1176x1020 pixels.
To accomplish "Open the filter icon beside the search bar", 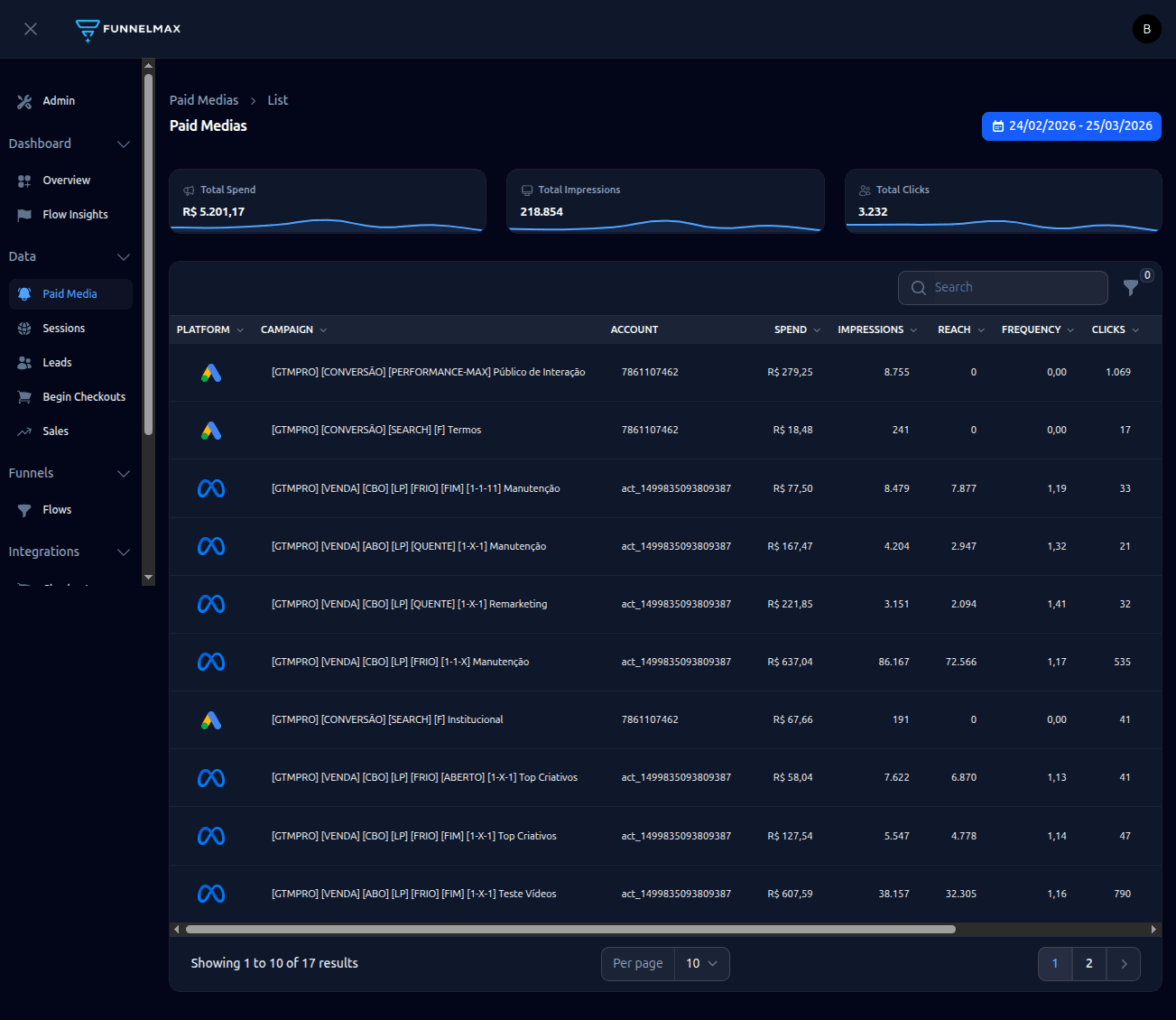I will point(1132,287).
